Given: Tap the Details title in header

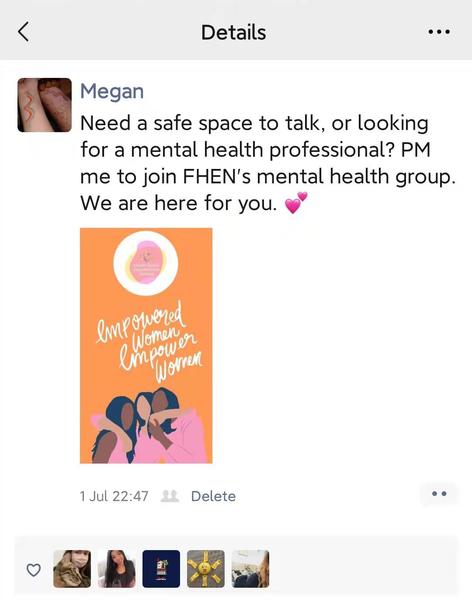Looking at the screenshot, I should [x=234, y=32].
